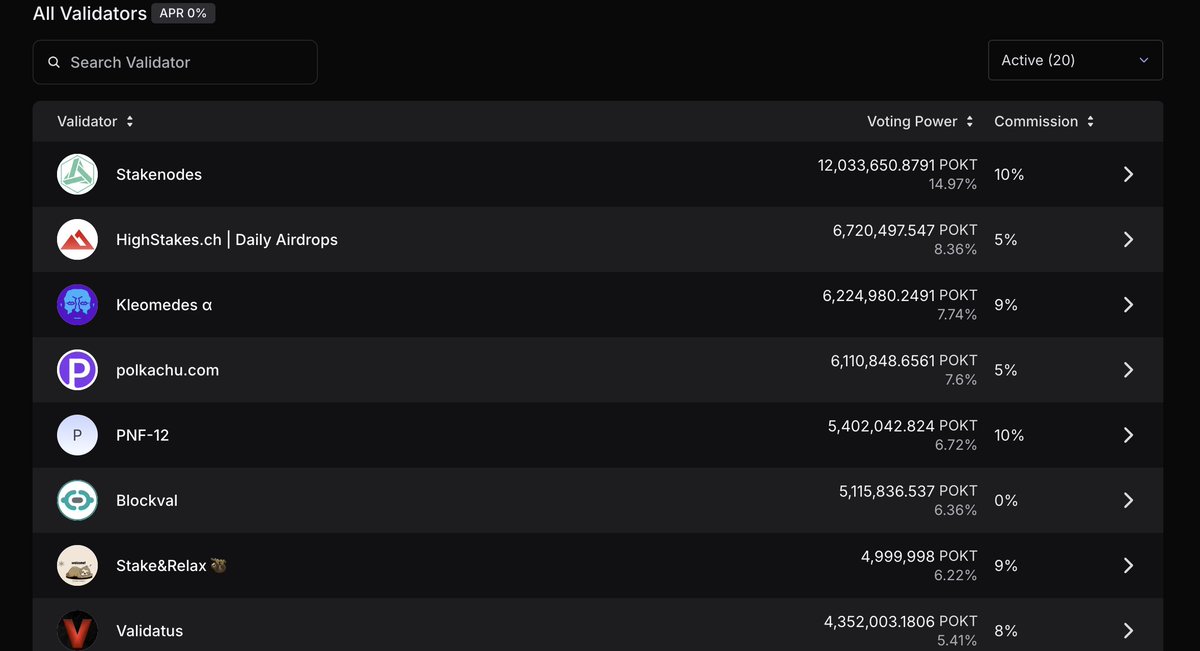
Task: Click voting power 4,999,998 POKT
Action: tap(919, 555)
